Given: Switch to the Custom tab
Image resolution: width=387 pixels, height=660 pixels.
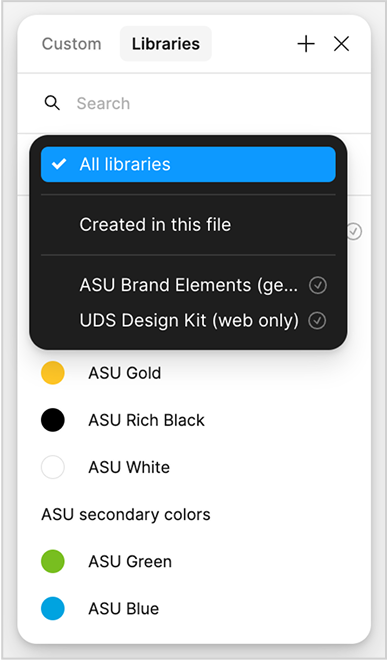Looking at the screenshot, I should (72, 44).
